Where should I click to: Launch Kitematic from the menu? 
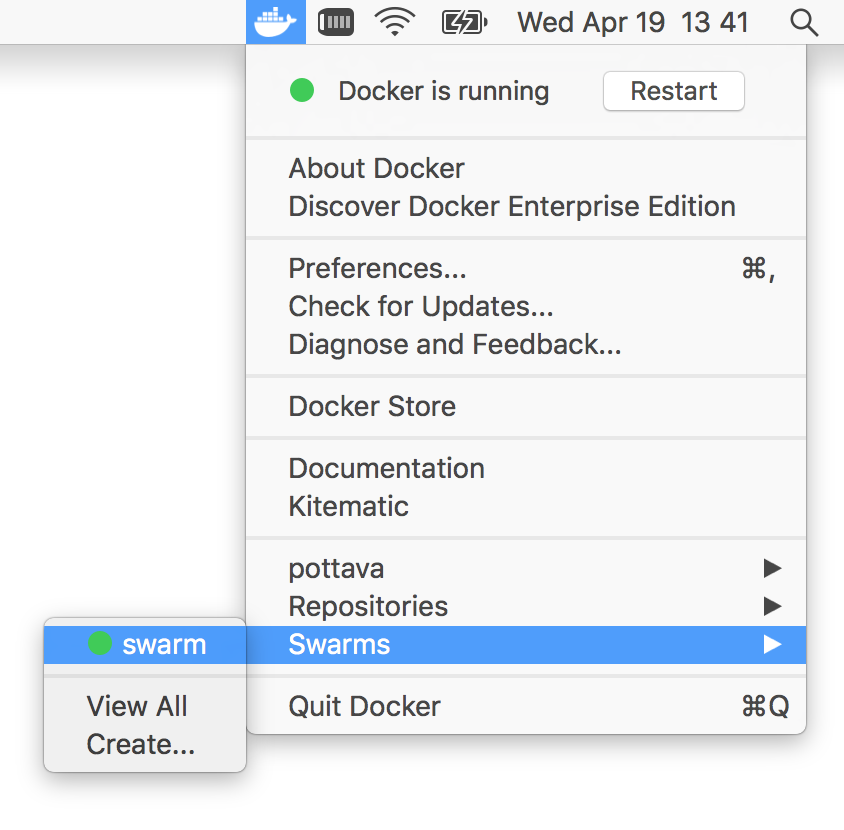[526, 507]
